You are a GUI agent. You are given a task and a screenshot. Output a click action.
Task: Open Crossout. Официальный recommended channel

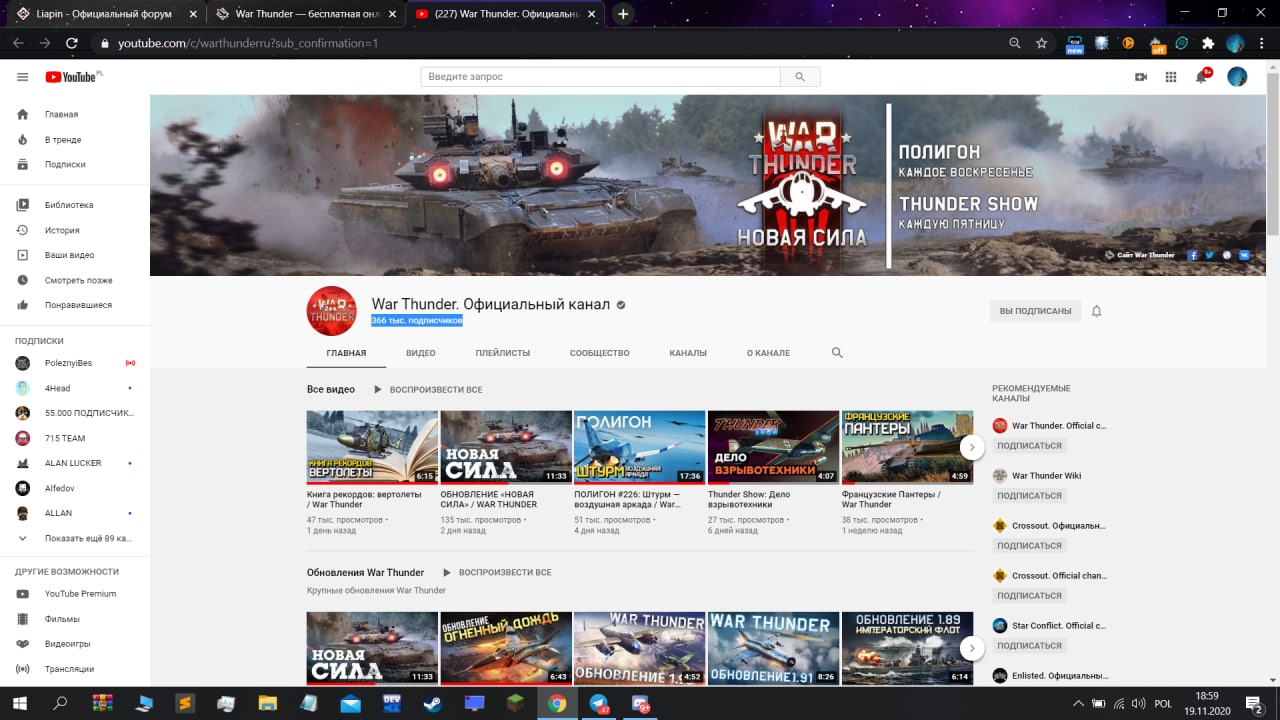point(1049,525)
